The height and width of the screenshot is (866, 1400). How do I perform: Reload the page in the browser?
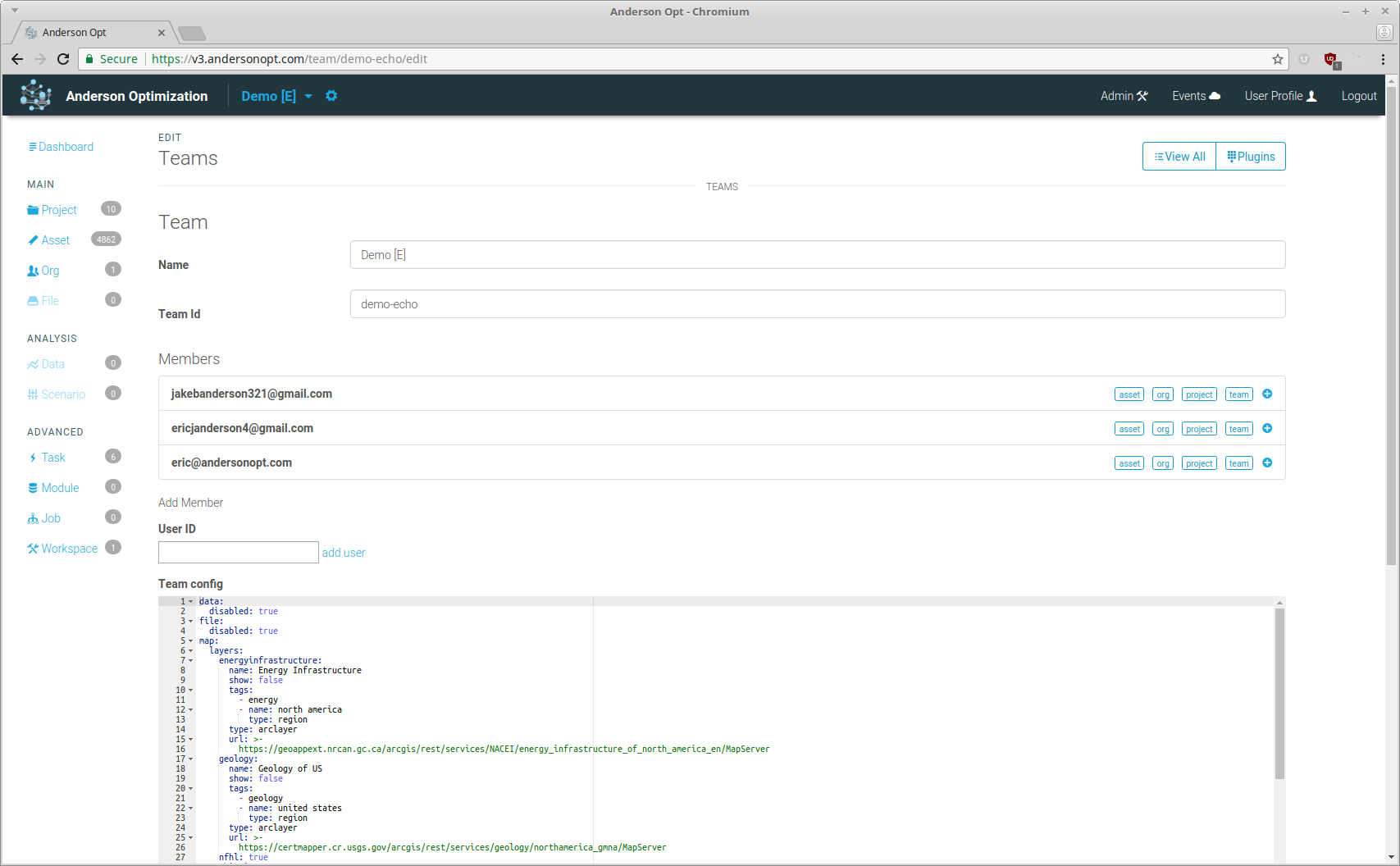[63, 59]
